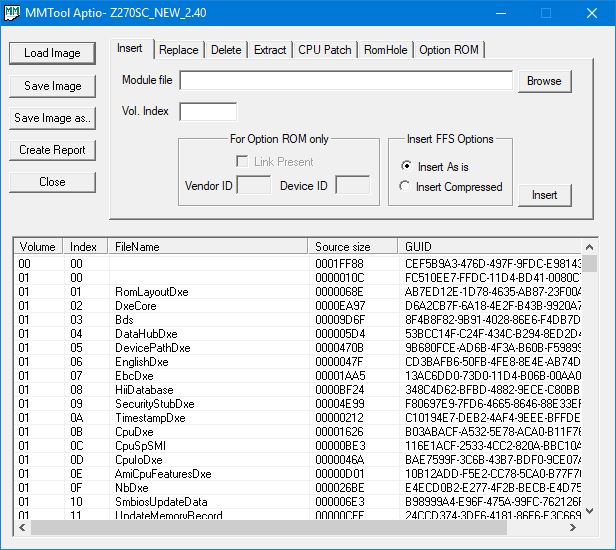Select Insert As is radio option
This screenshot has height=550, width=616.
[x=405, y=166]
